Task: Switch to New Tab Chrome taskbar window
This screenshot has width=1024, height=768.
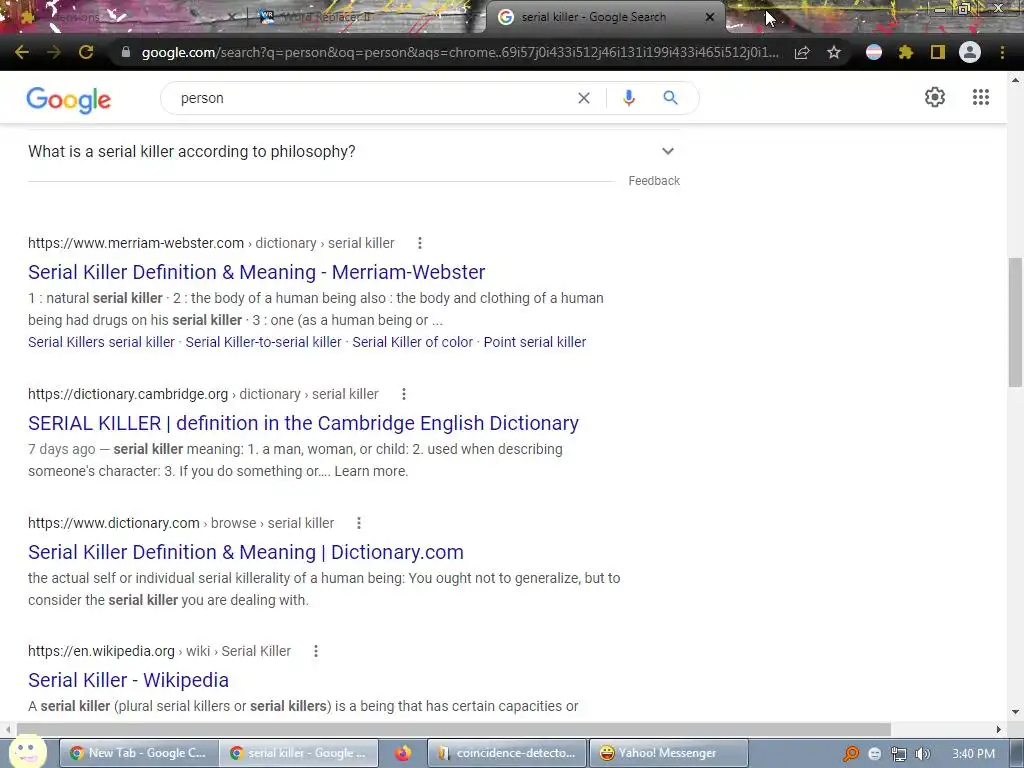Action: (138, 753)
